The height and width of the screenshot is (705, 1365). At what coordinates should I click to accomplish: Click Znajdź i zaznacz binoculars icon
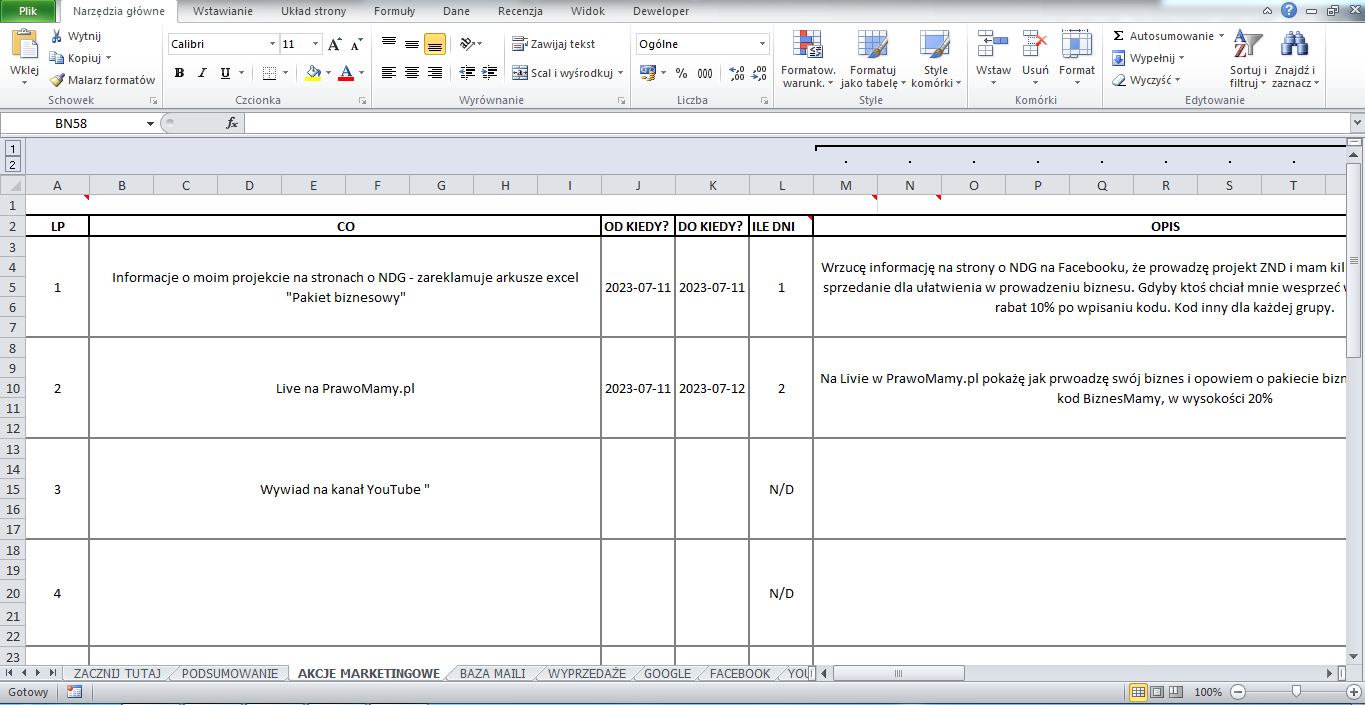click(1294, 45)
